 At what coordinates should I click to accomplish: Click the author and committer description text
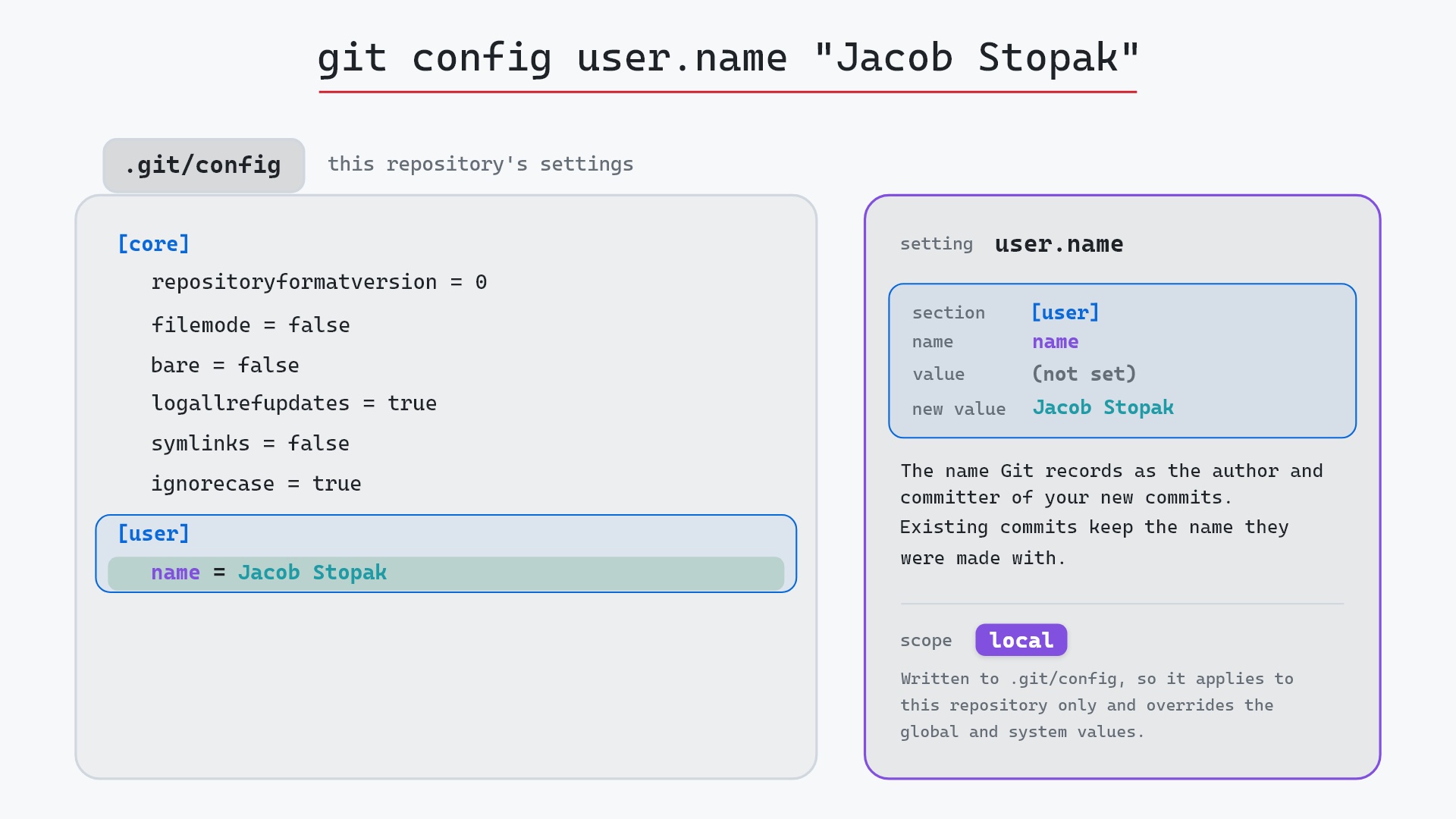1112,485
